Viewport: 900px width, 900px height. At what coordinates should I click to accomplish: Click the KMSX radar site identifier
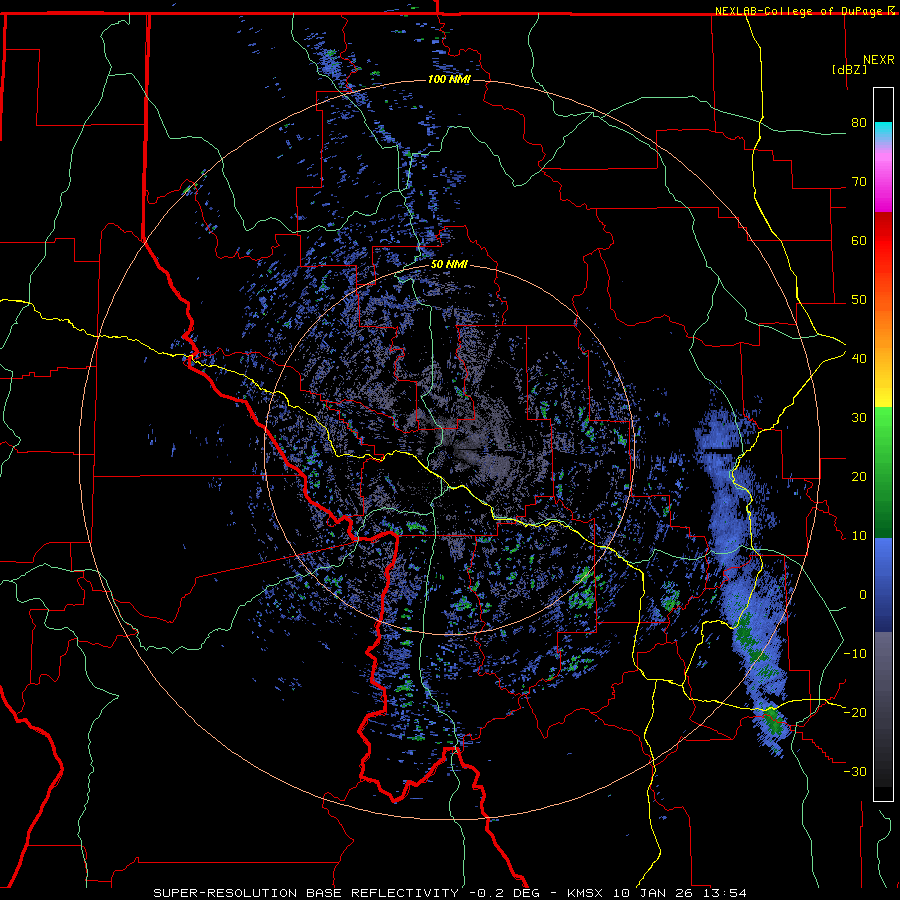(584, 893)
